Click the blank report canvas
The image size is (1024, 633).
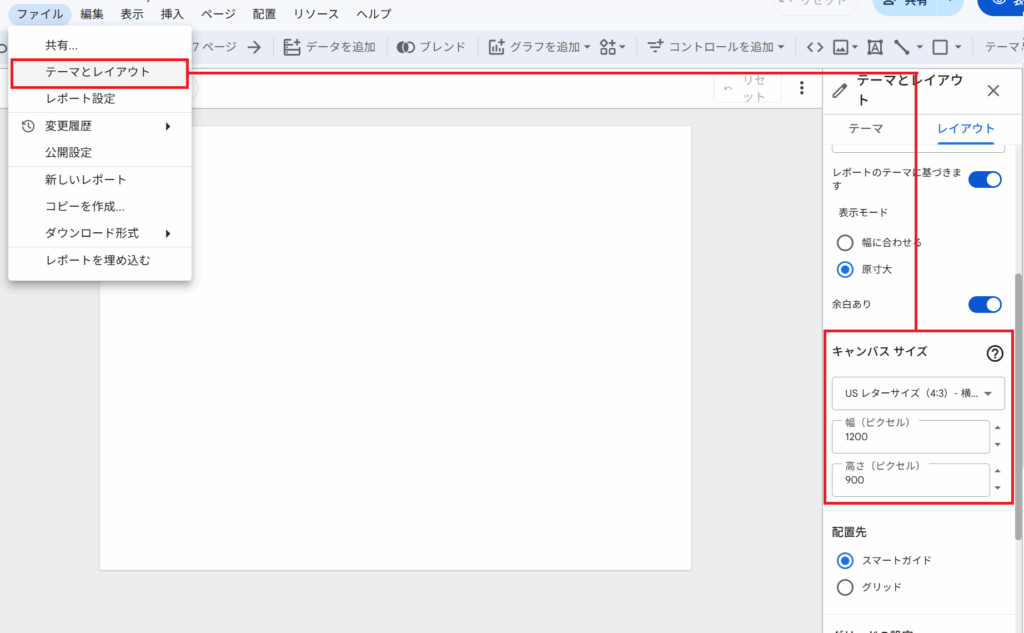point(396,348)
